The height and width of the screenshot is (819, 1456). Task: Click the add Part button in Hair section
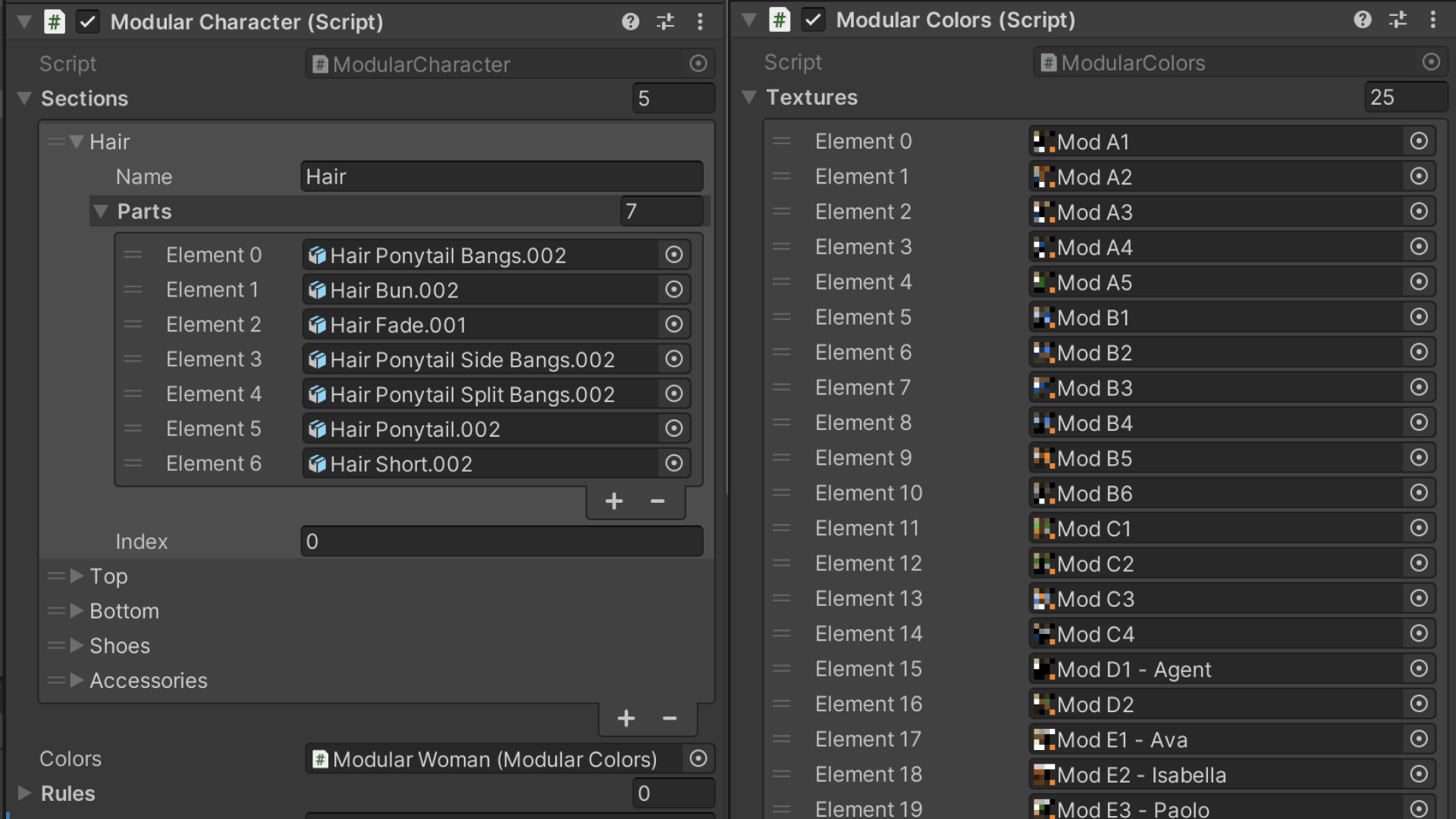[x=614, y=501]
